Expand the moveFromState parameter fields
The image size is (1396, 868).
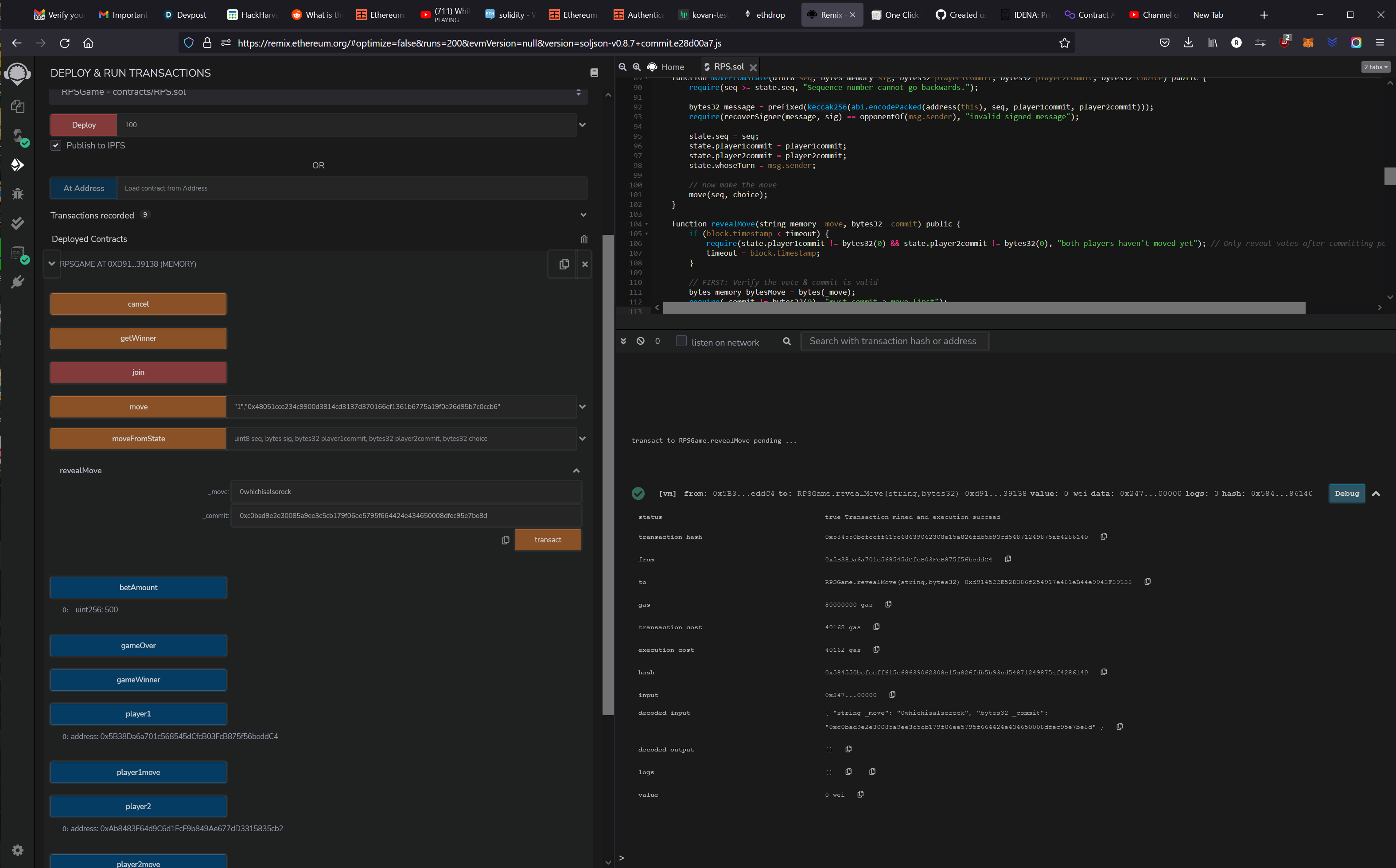point(582,439)
